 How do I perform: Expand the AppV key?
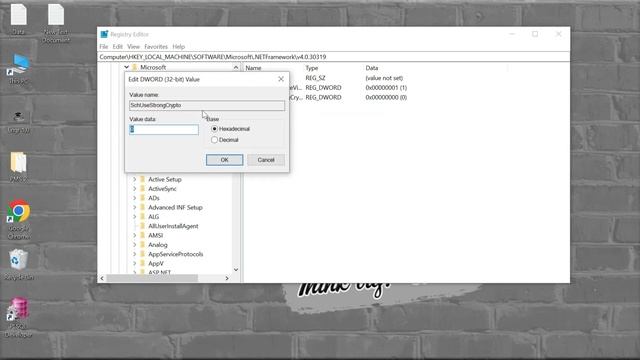click(135, 264)
